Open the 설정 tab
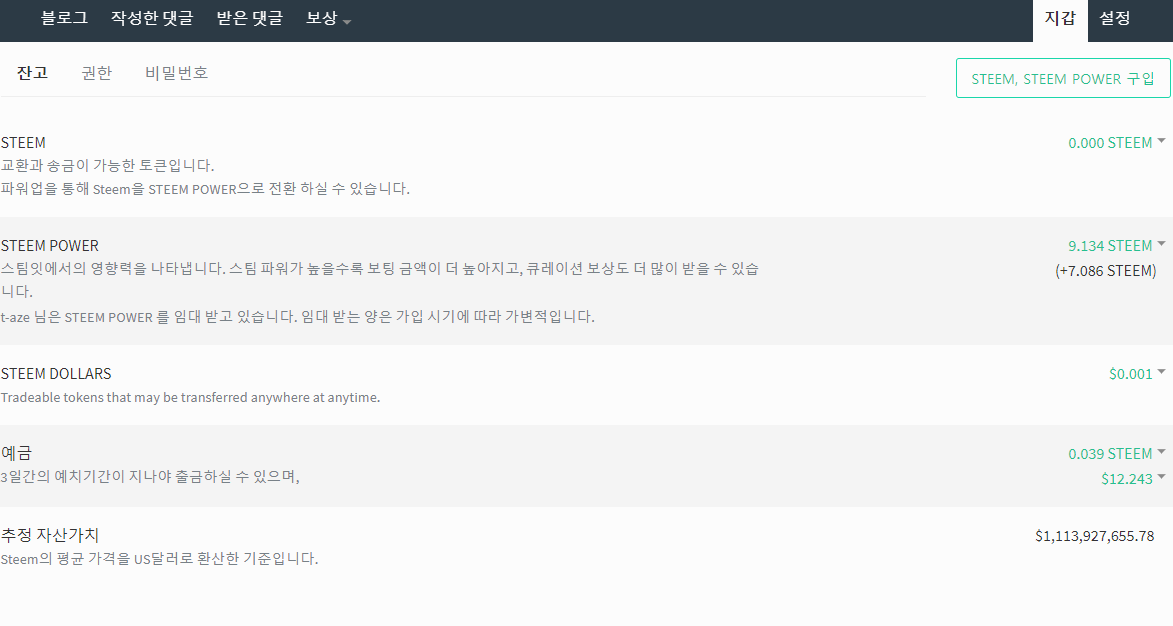Image resolution: width=1173 pixels, height=626 pixels. pyautogui.click(x=1115, y=18)
